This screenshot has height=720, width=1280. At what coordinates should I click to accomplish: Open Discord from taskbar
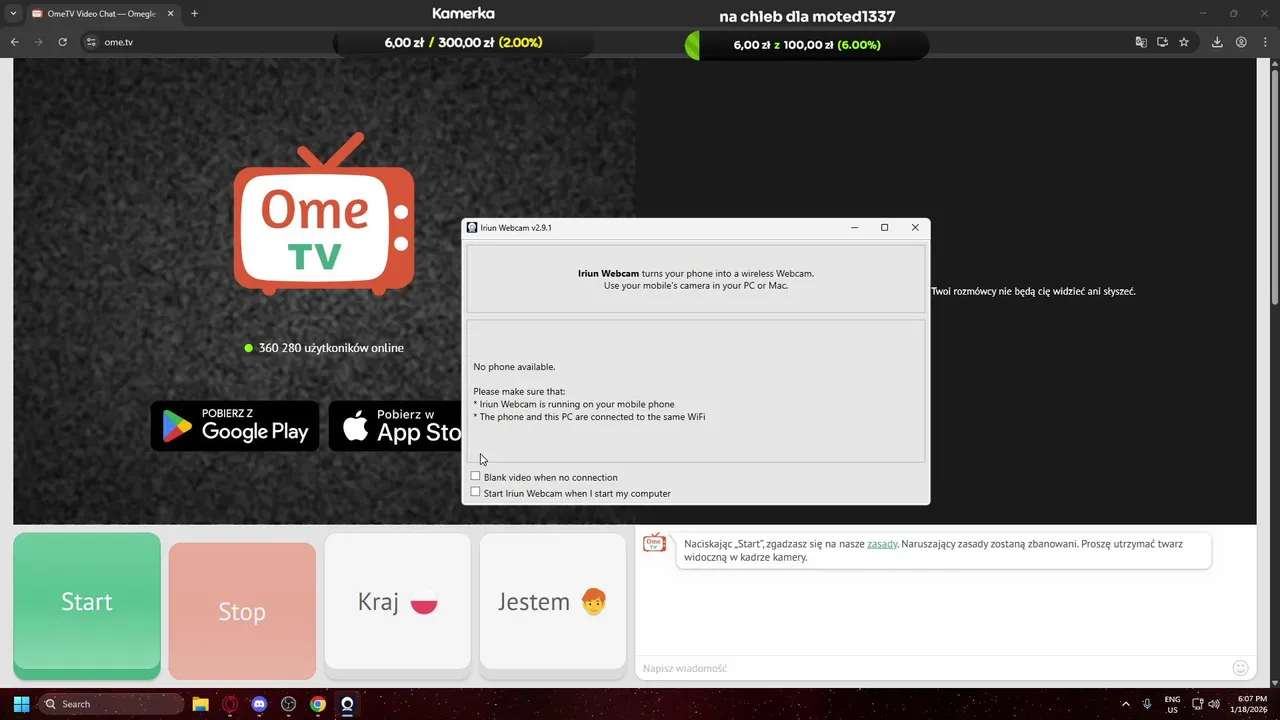pos(259,704)
